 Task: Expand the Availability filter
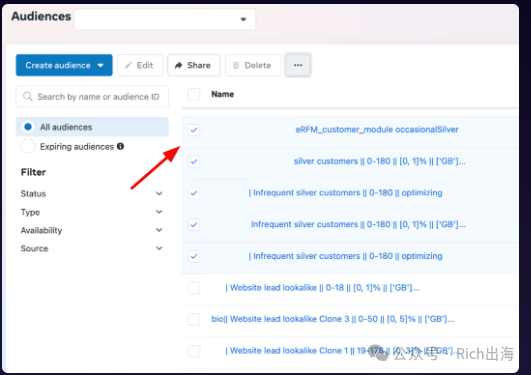tap(159, 230)
